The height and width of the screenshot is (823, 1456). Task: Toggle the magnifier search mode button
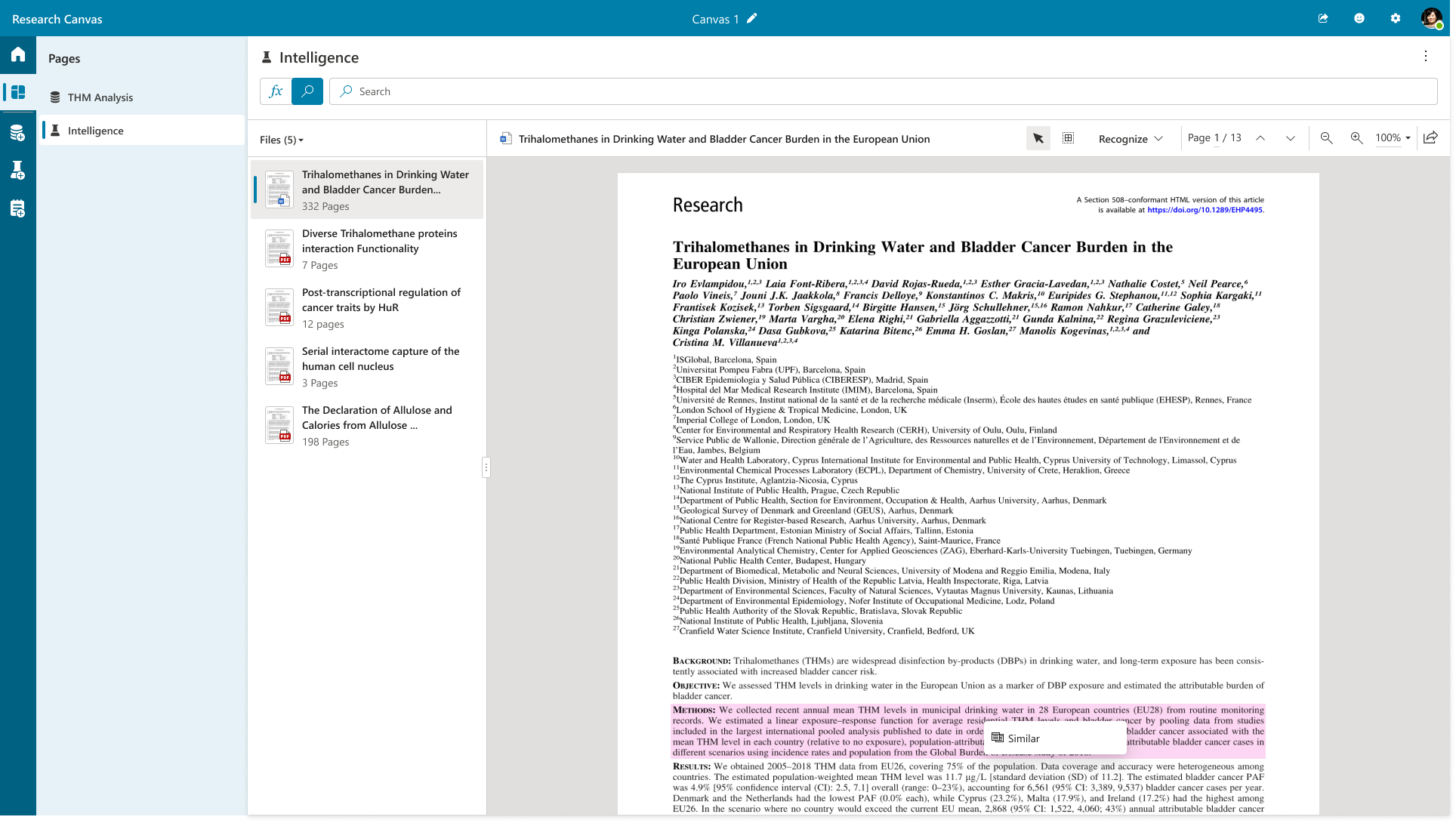pos(307,91)
